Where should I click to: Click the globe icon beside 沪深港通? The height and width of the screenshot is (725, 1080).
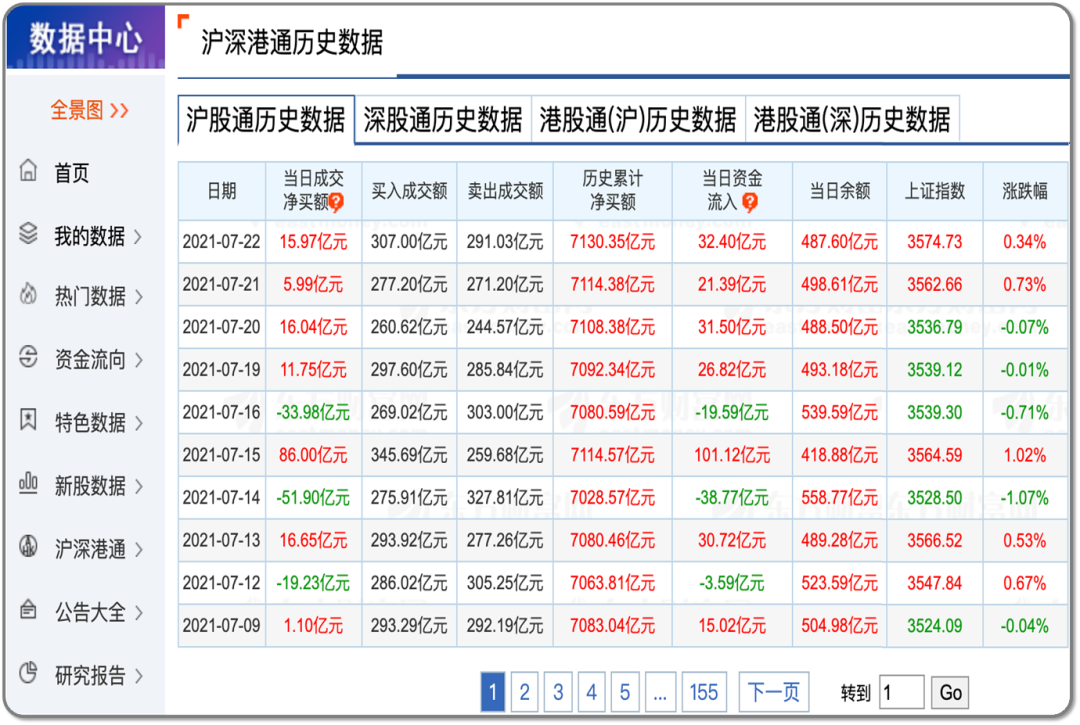[x=28, y=546]
